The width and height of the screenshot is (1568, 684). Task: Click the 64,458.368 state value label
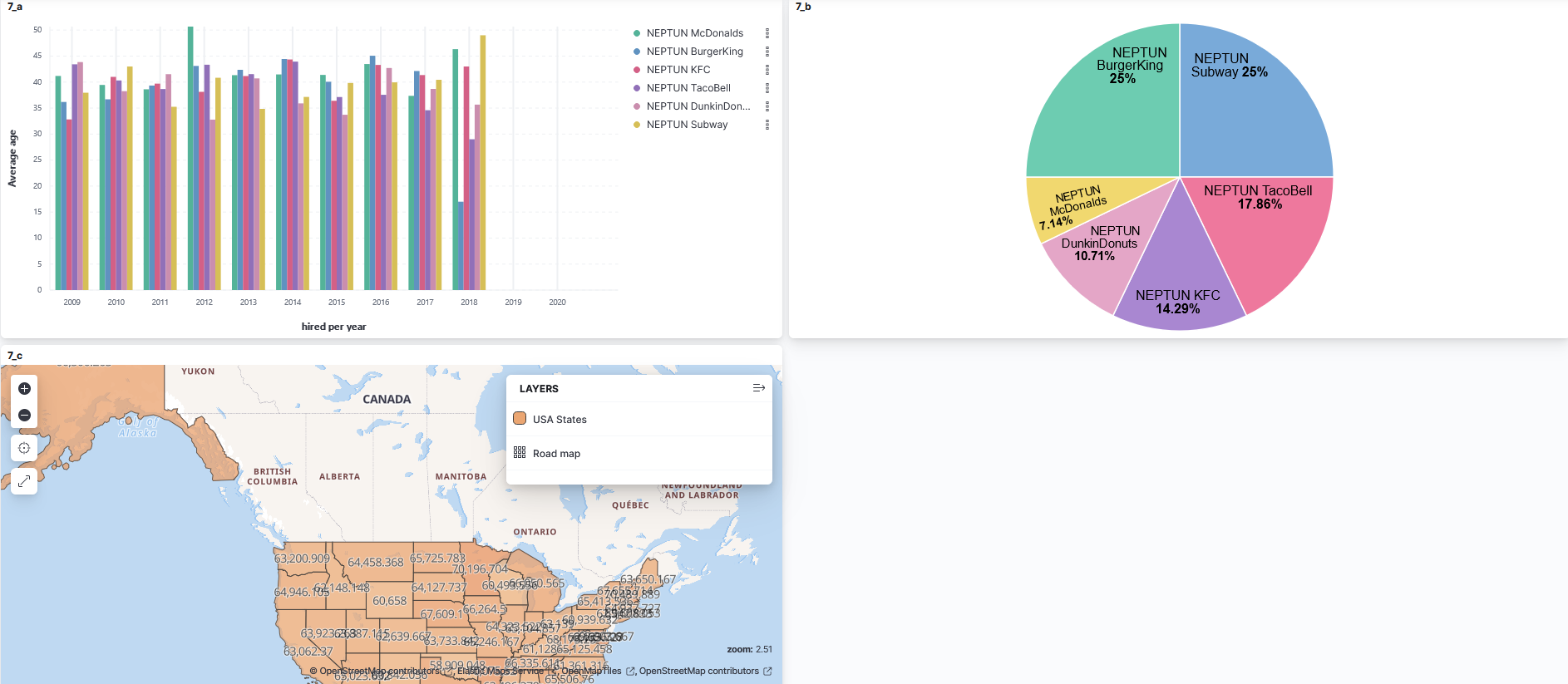click(376, 563)
